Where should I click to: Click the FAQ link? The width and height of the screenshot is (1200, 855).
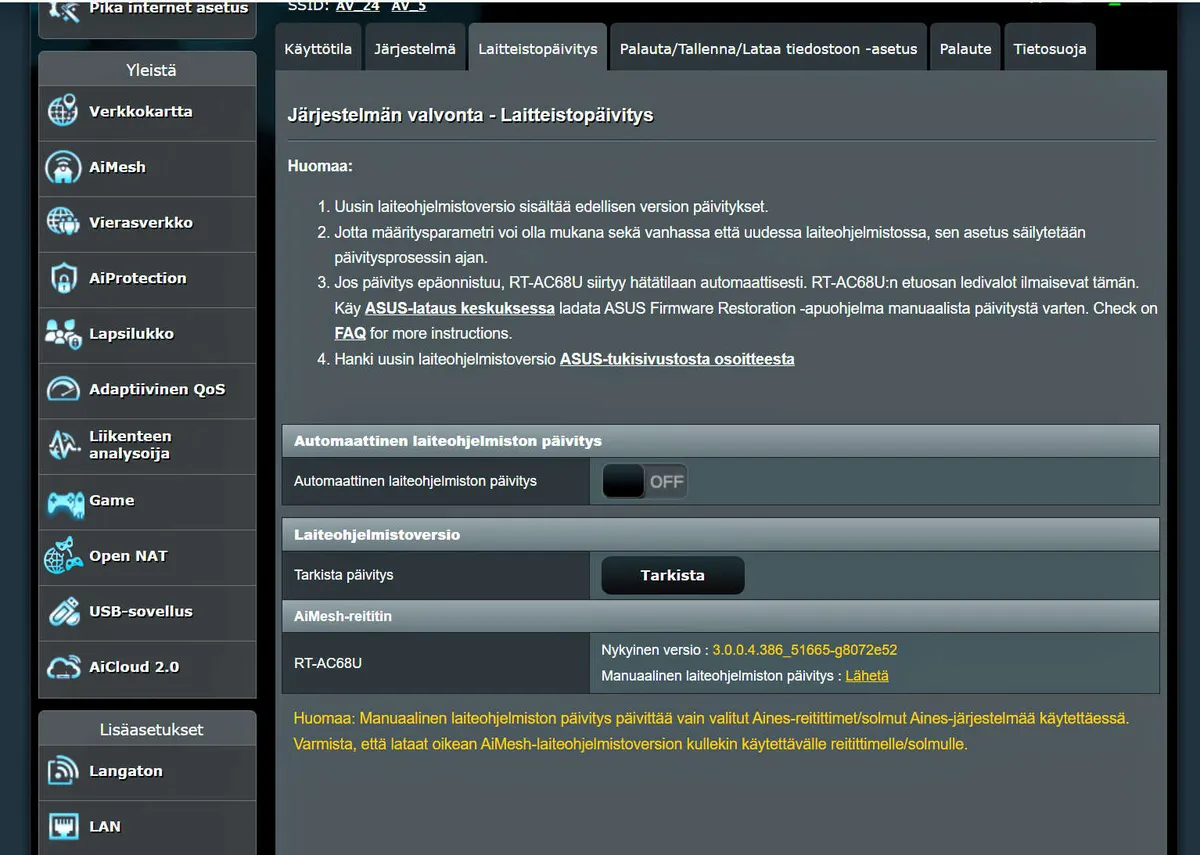click(x=349, y=333)
